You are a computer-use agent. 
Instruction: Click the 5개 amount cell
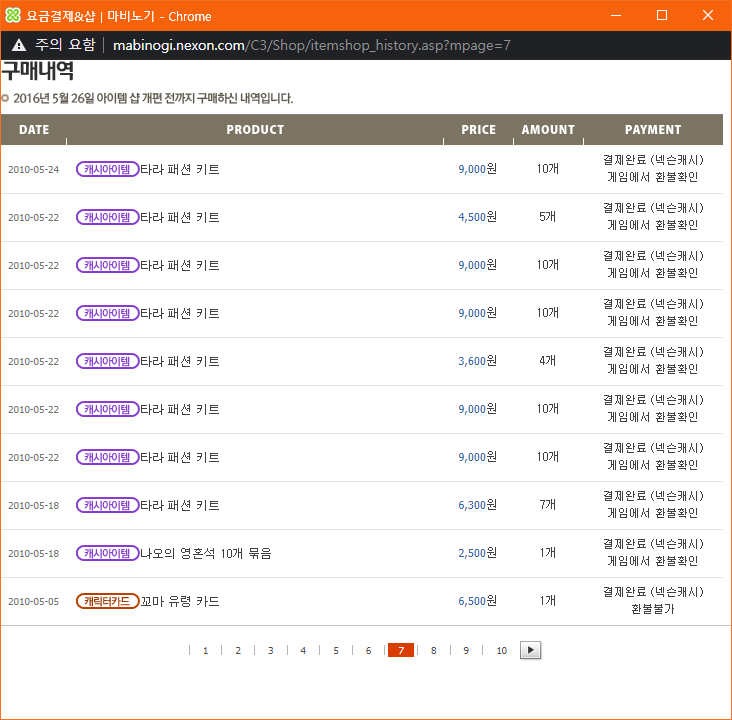(x=548, y=217)
